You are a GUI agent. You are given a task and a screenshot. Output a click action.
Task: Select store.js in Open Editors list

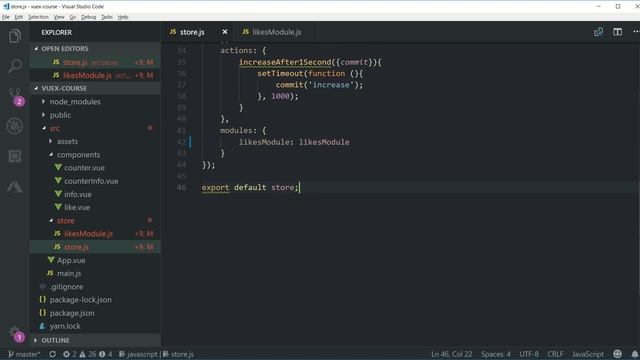click(x=95, y=62)
